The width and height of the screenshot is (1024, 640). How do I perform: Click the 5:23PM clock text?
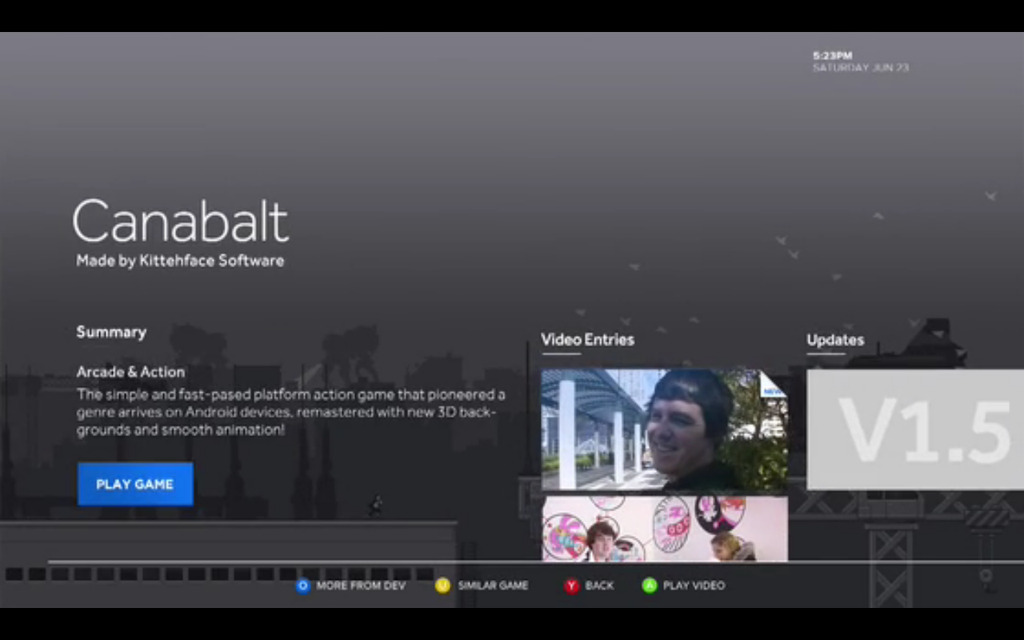pos(832,56)
